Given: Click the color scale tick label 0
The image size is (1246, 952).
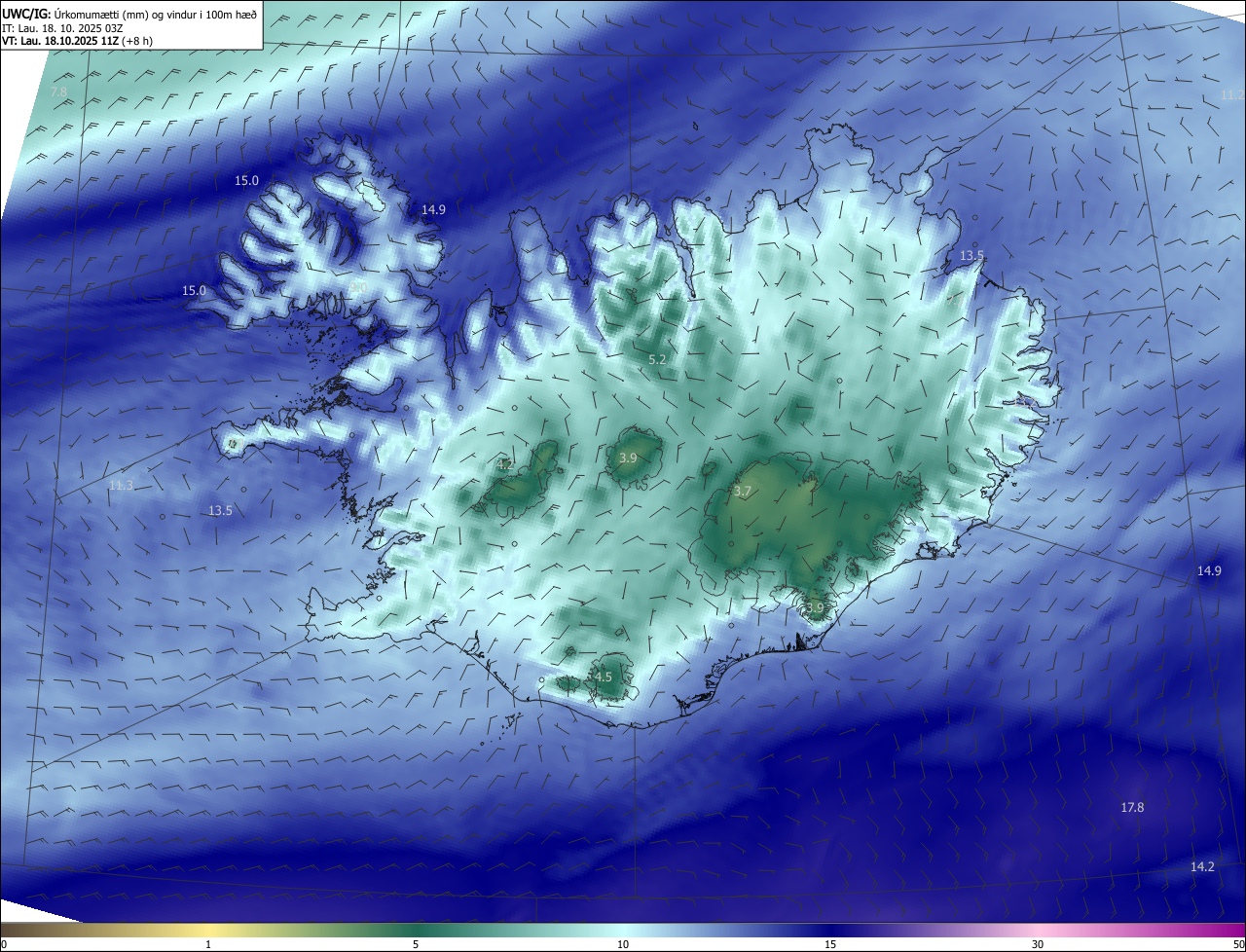Looking at the screenshot, I should (4, 944).
